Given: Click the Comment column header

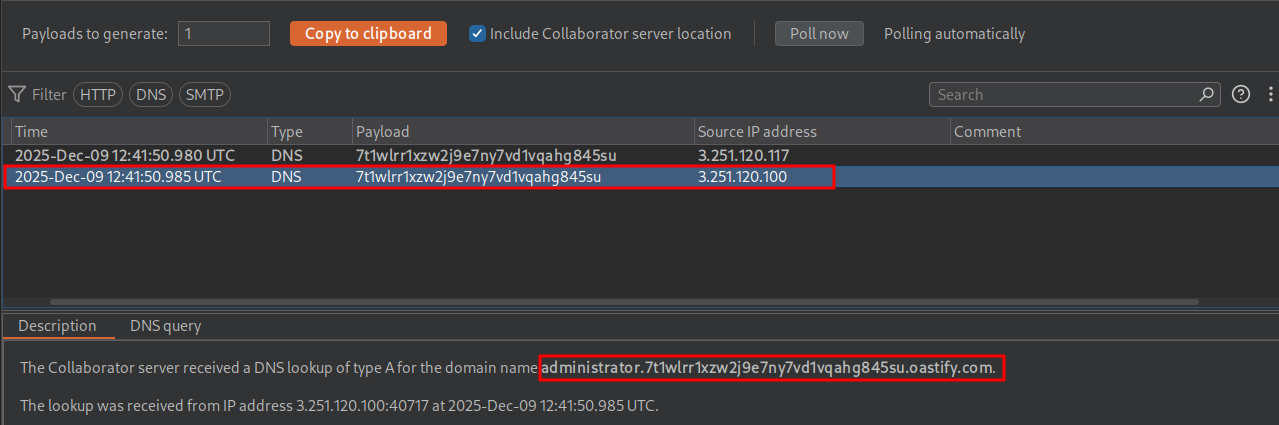Looking at the screenshot, I should pyautogui.click(x=1110, y=132).
